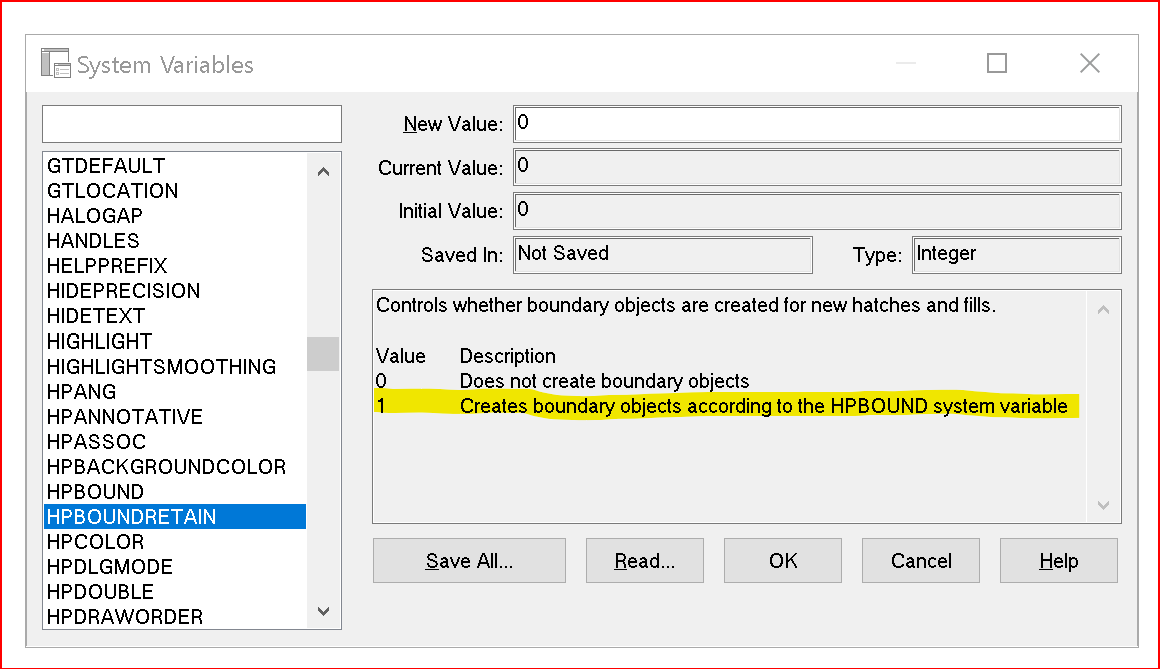Click the value 0 description line
The height and width of the screenshot is (670, 1160).
[562, 381]
